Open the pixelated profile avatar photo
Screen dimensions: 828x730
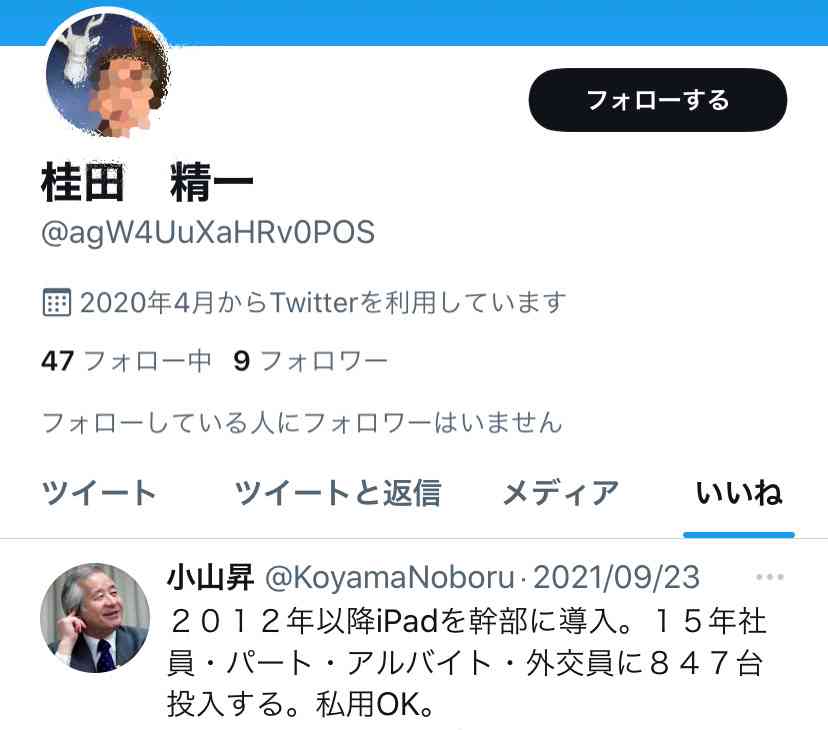click(108, 74)
